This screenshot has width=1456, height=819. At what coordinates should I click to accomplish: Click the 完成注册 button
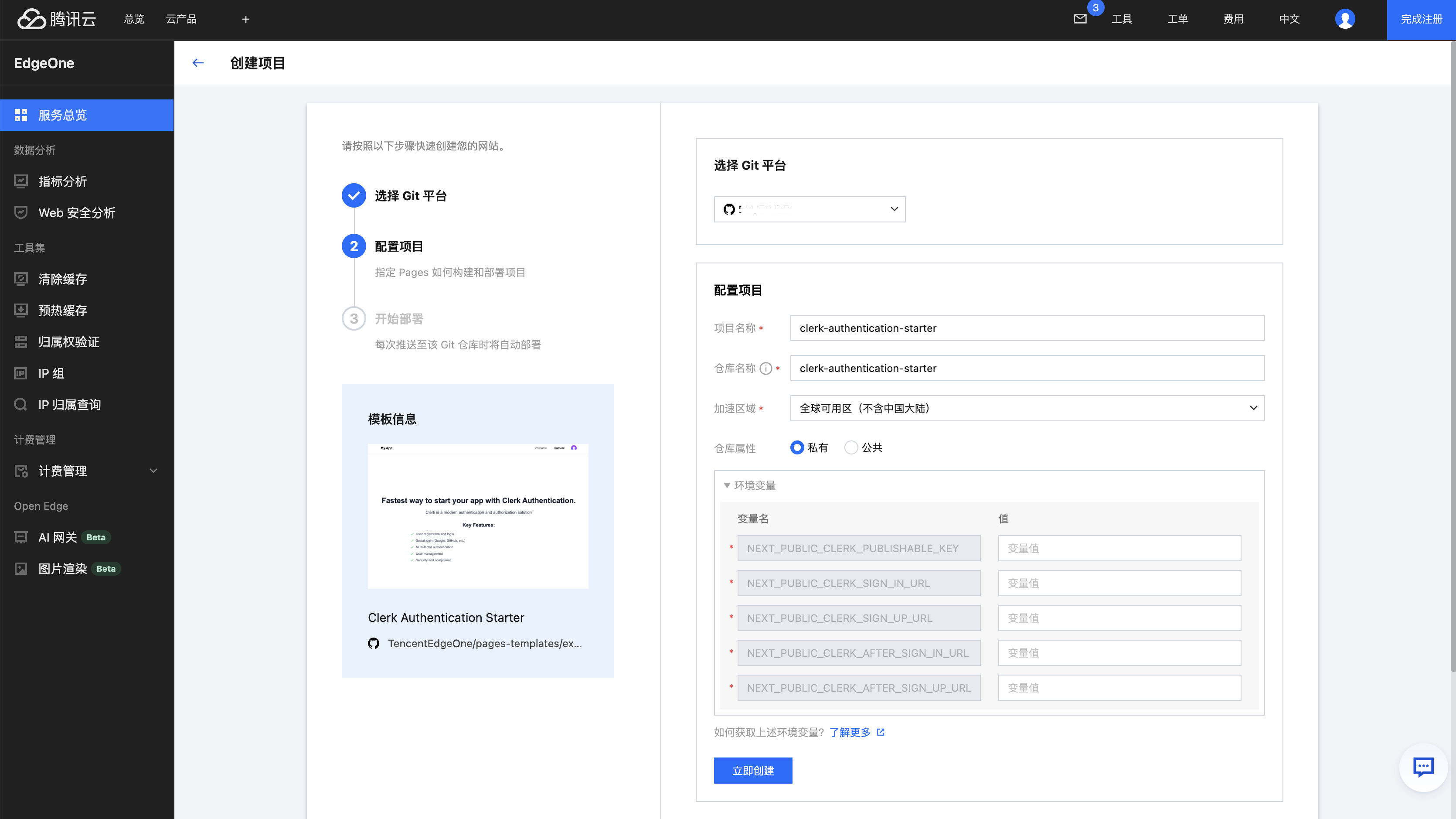coord(1421,19)
